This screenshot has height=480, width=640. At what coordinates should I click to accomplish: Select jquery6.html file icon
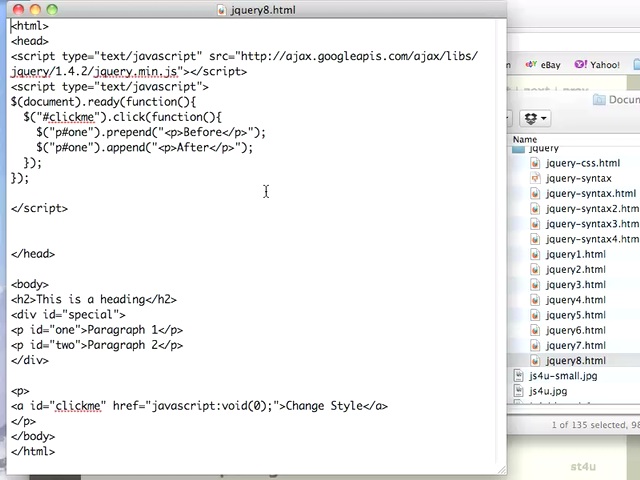pos(535,330)
